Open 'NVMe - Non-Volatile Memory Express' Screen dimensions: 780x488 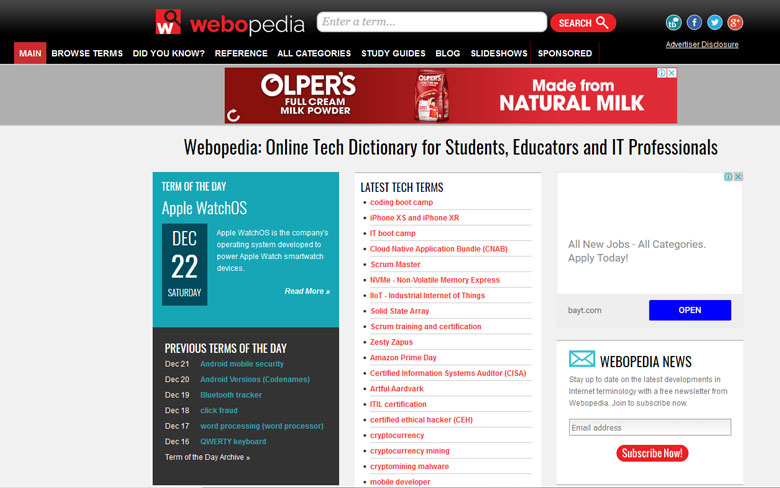435,280
